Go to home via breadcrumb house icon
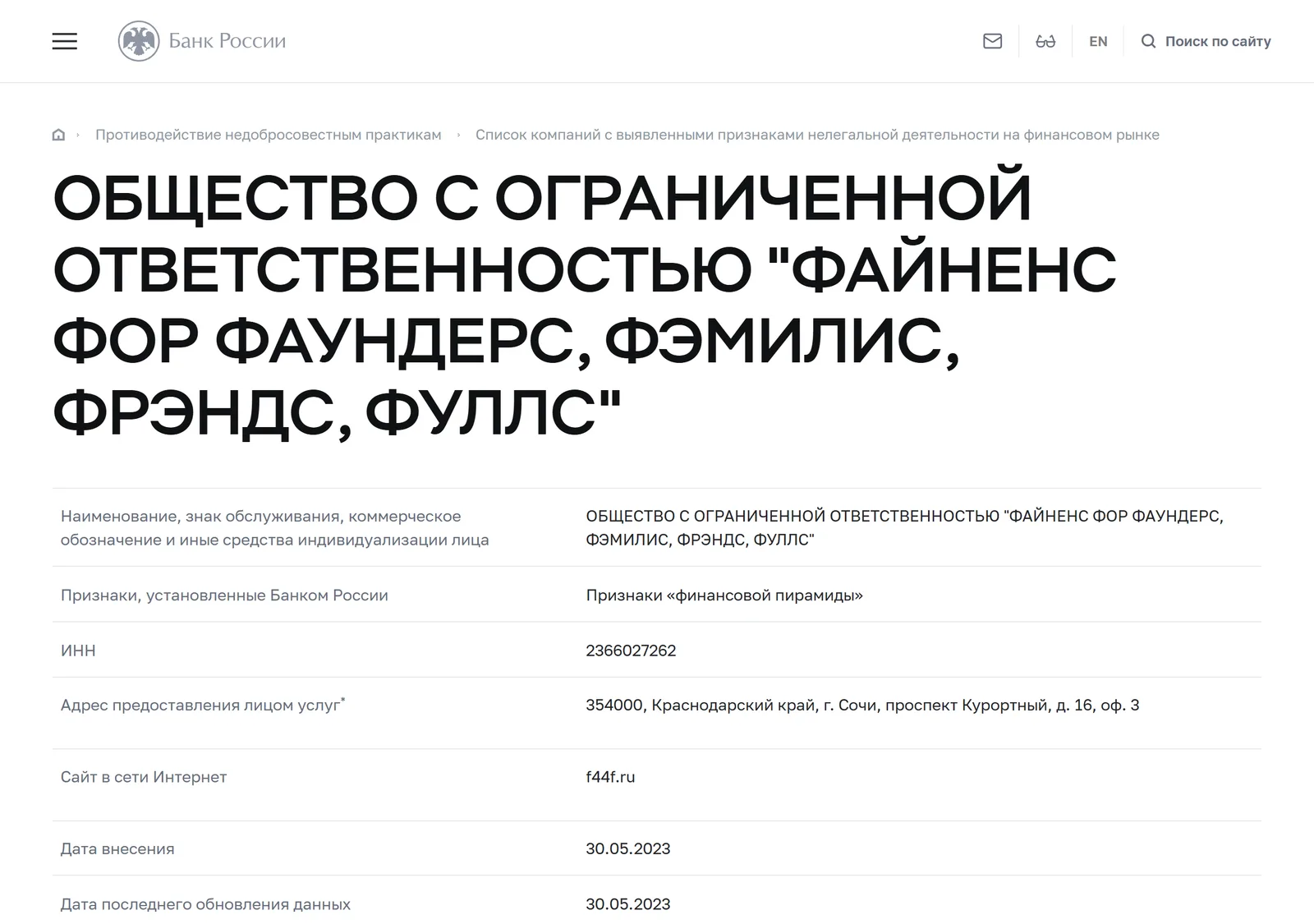1314x924 pixels. [58, 135]
